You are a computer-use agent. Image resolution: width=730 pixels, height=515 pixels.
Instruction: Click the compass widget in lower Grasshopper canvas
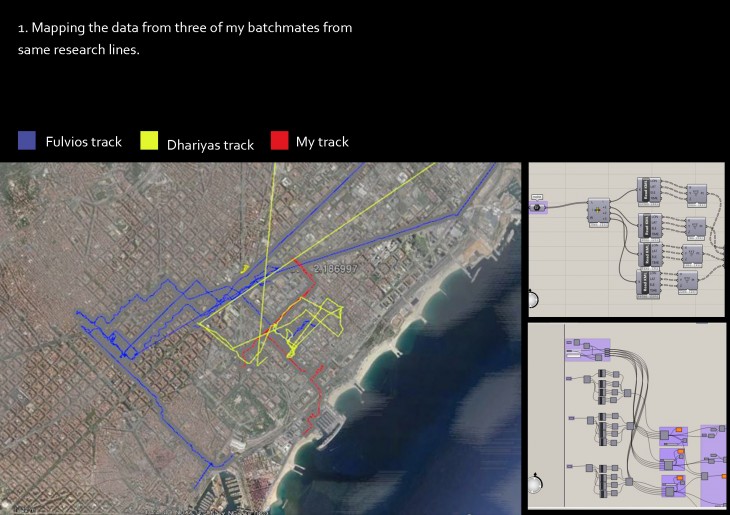pyautogui.click(x=536, y=483)
